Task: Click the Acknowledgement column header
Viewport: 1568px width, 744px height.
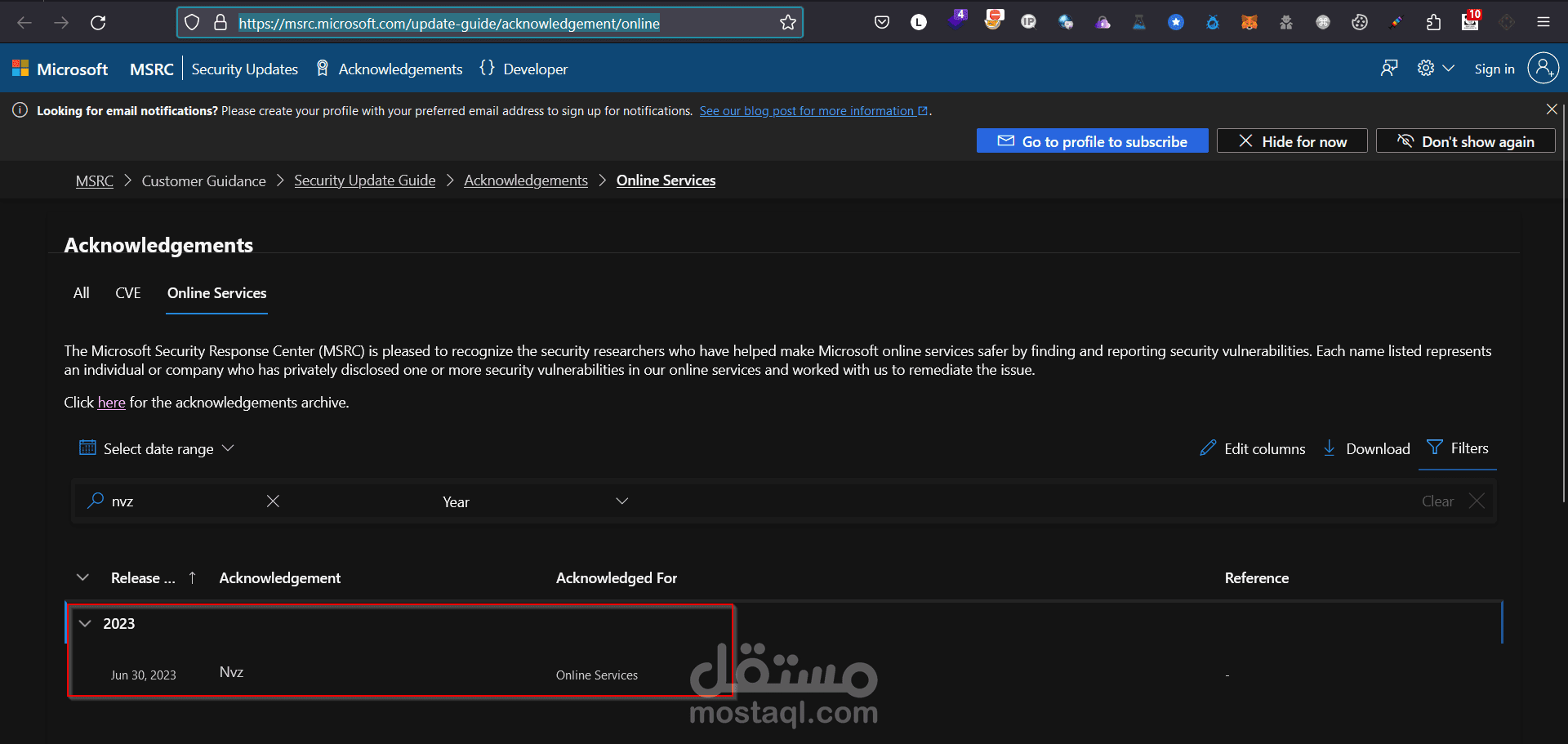Action: 280,577
